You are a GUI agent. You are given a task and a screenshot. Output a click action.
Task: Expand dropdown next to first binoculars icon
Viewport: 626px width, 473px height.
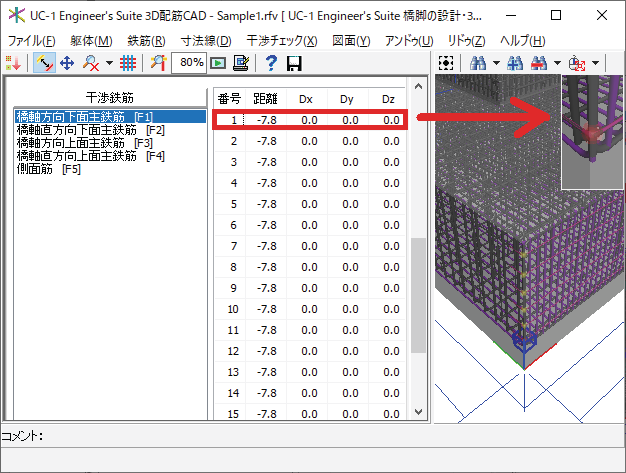click(x=495, y=63)
